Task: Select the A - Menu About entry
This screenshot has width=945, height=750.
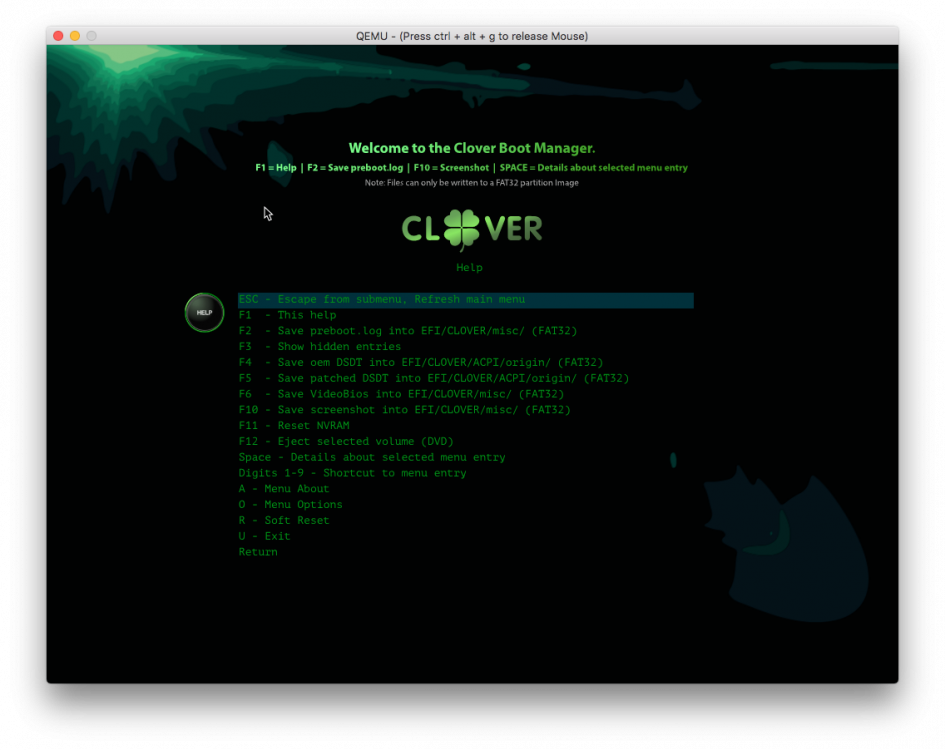Action: 283,488
